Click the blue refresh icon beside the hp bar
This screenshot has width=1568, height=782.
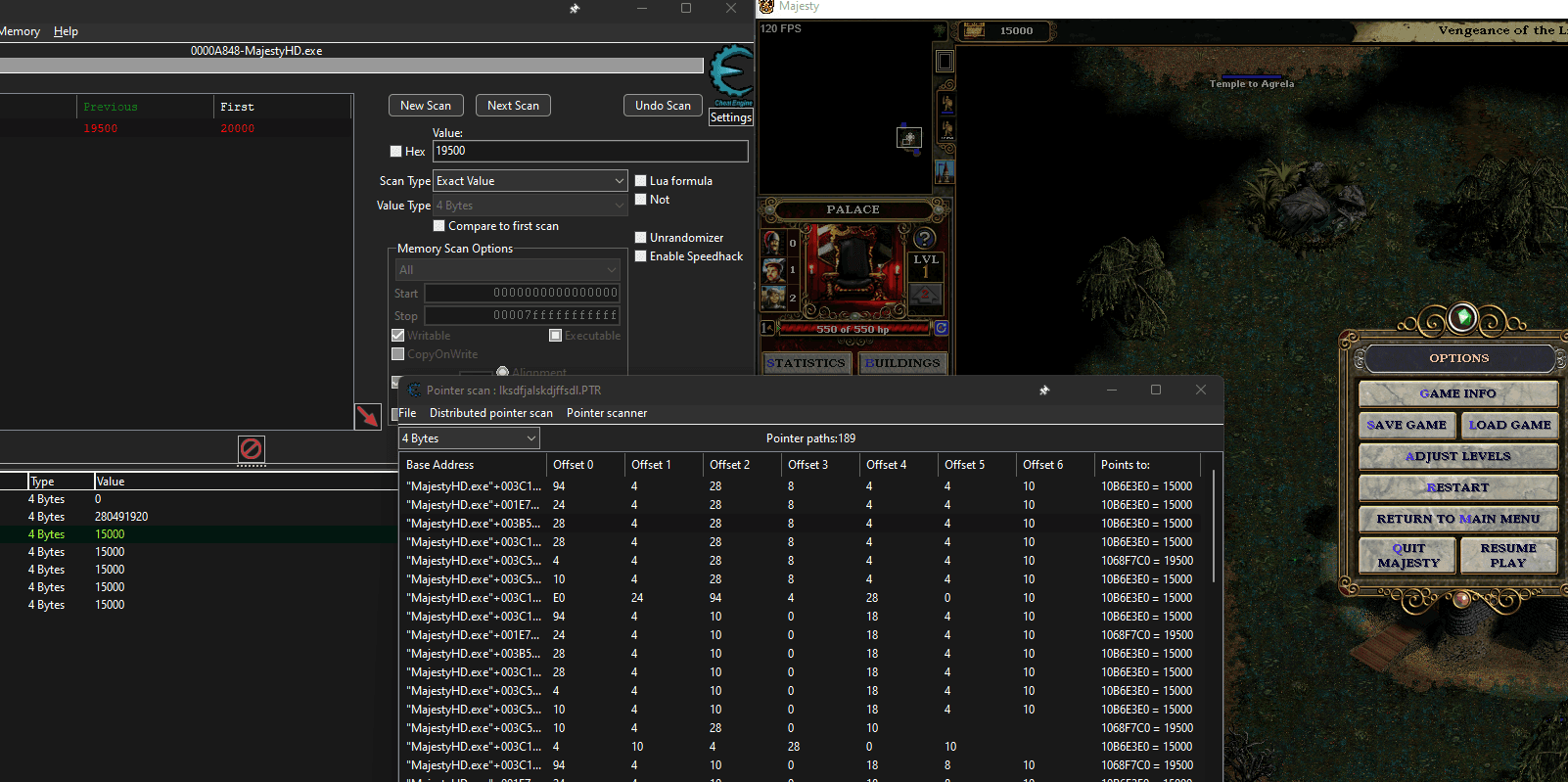click(x=942, y=329)
